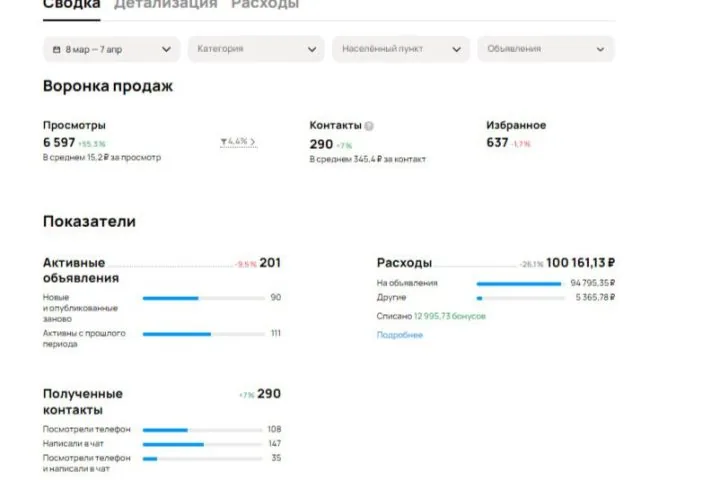Click the funnel icon next to 4,4%
Image resolution: width=720 pixels, height=480 pixels.
click(x=224, y=141)
